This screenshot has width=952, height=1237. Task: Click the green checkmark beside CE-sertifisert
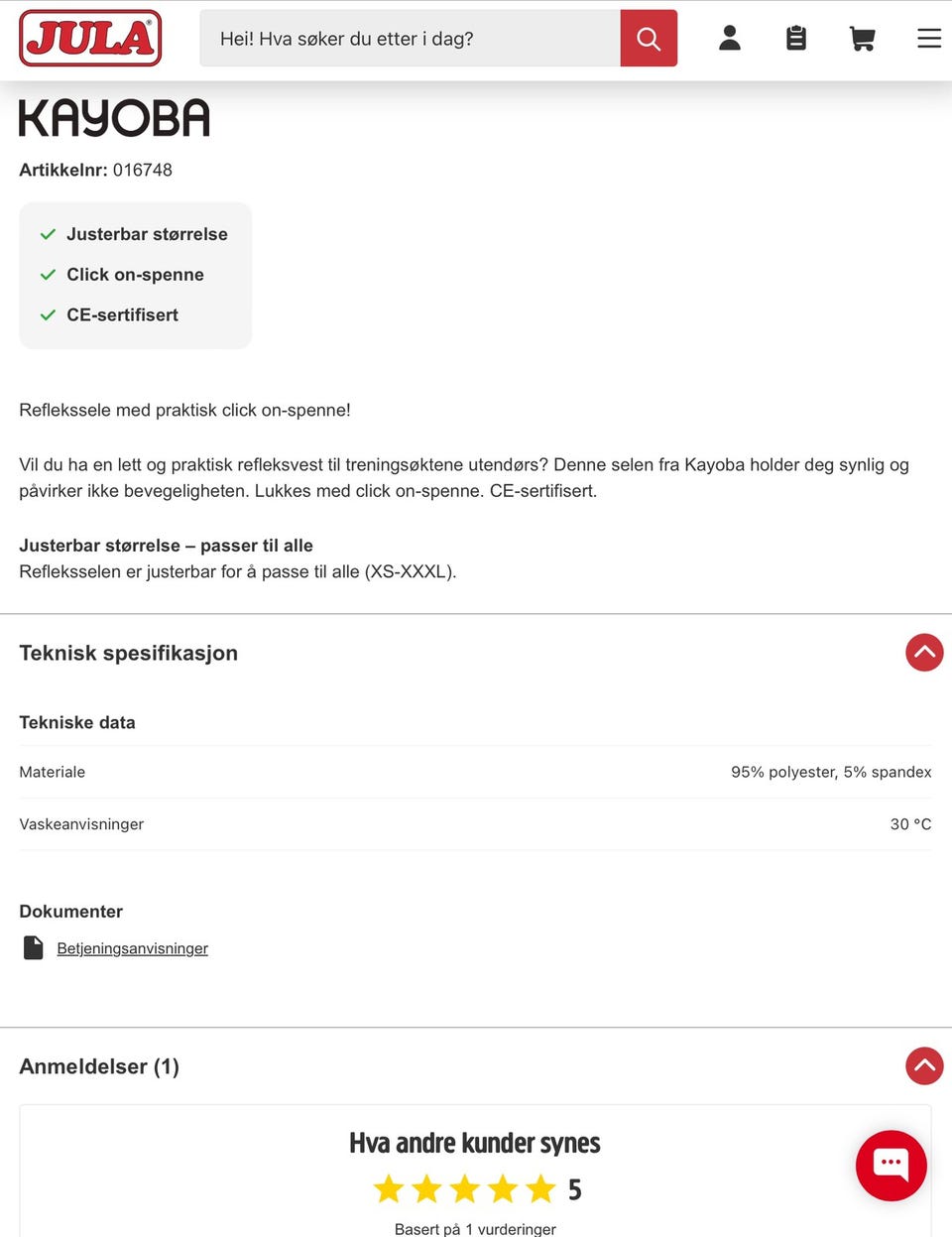[47, 314]
